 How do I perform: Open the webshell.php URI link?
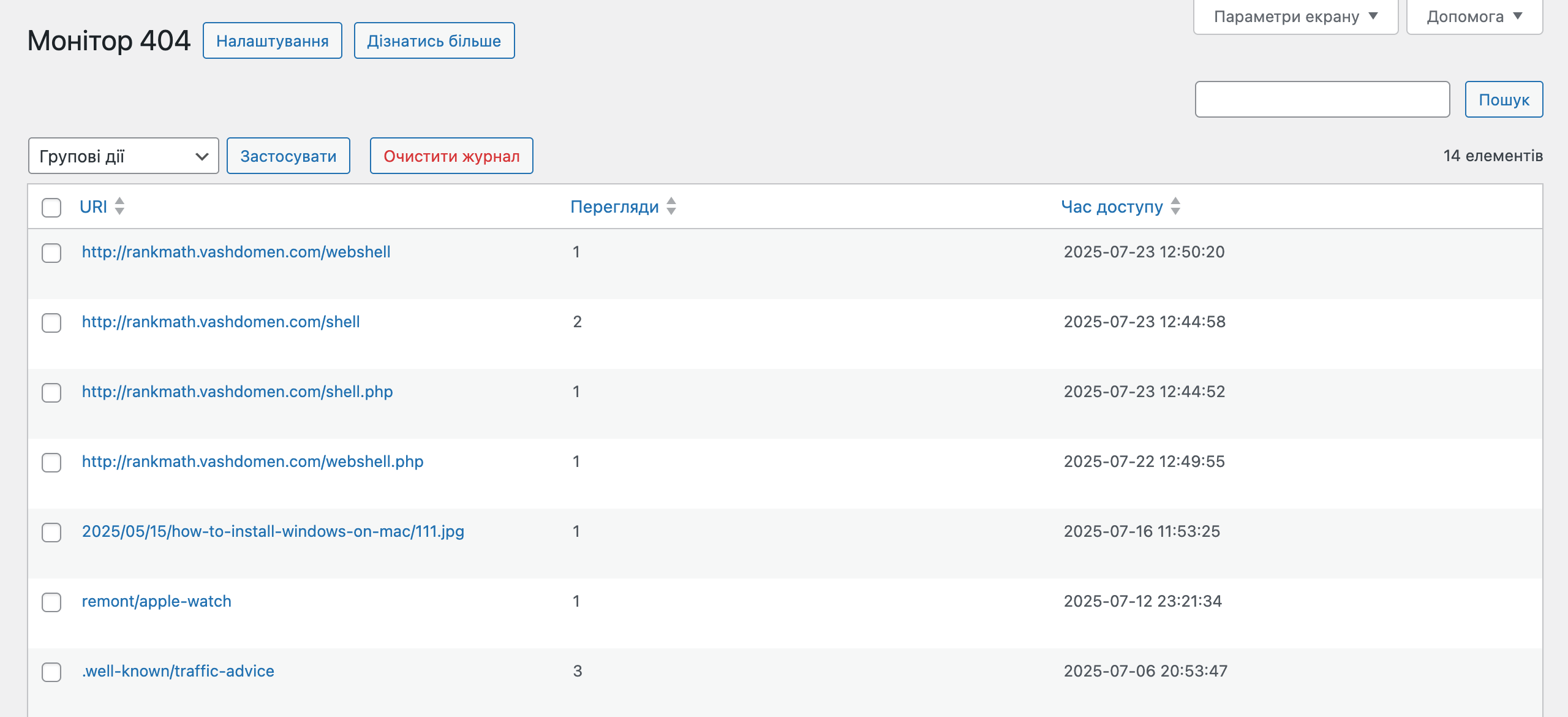(253, 461)
